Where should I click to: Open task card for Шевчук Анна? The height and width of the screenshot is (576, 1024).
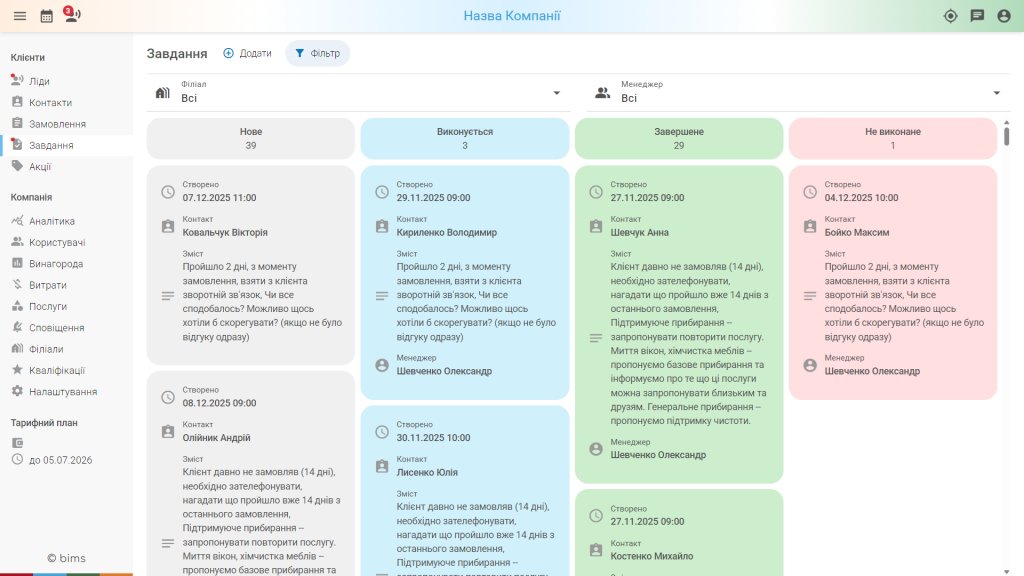[679, 324]
